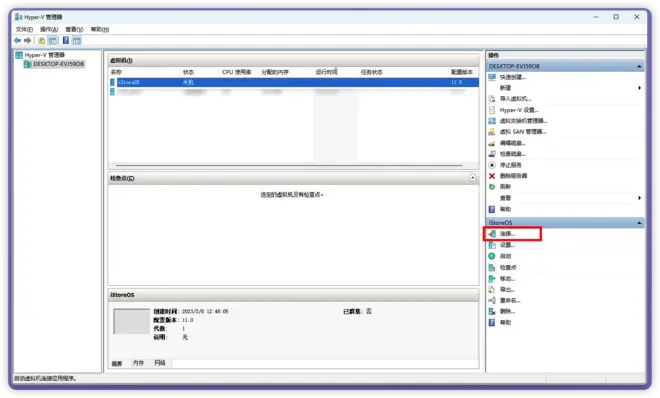Click the green 刷新 (Refresh) action
The image size is (660, 398).
click(x=505, y=187)
